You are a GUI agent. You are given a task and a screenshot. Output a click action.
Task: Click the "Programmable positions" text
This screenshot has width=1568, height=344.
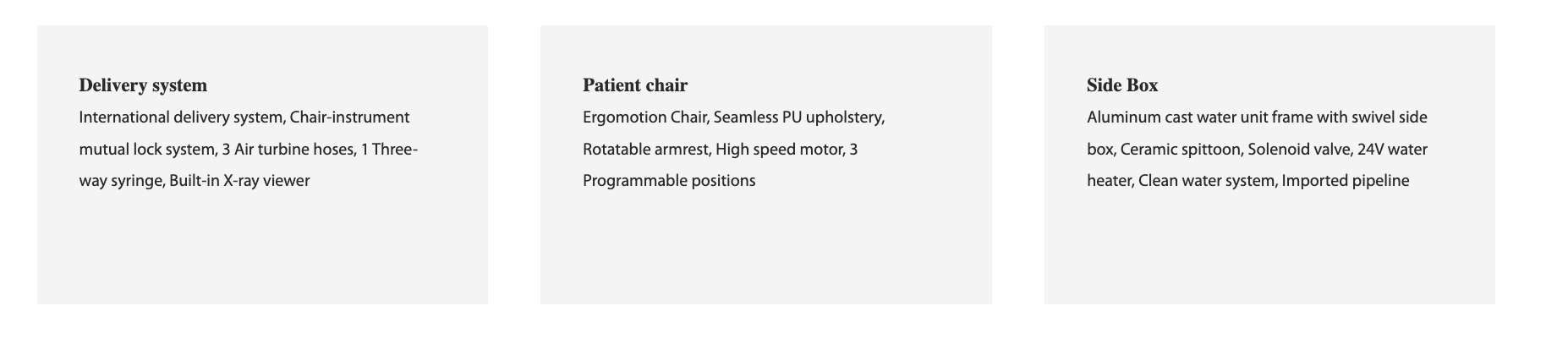(669, 181)
